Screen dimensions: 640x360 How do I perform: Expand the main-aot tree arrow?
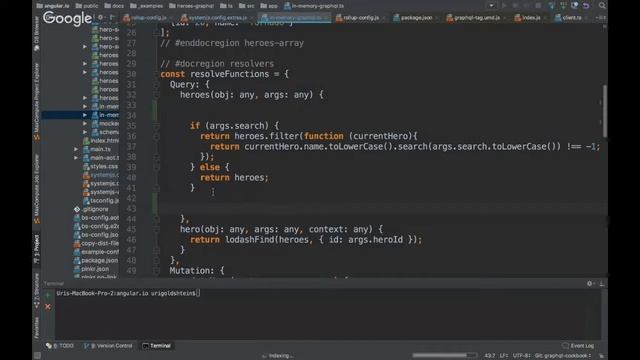coord(76,158)
